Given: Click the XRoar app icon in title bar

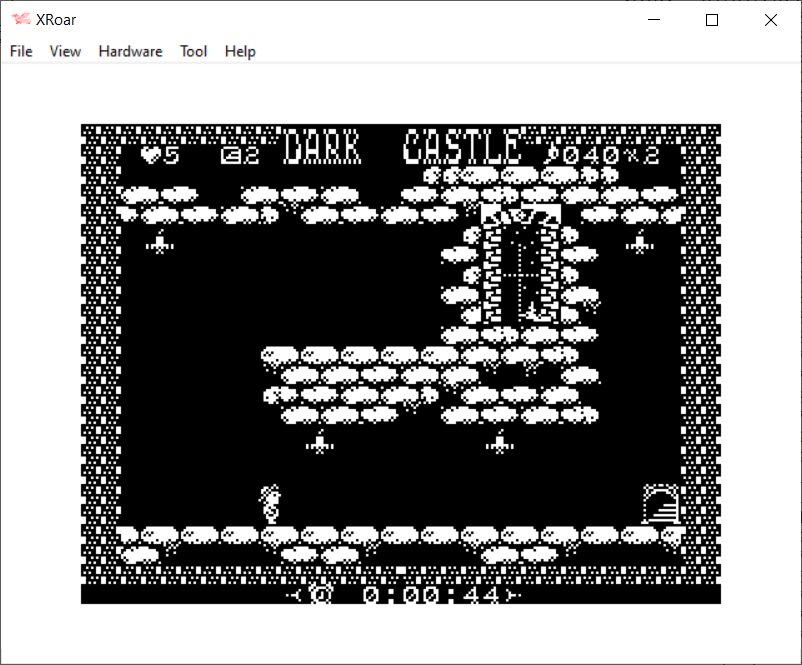Looking at the screenshot, I should (21, 19).
